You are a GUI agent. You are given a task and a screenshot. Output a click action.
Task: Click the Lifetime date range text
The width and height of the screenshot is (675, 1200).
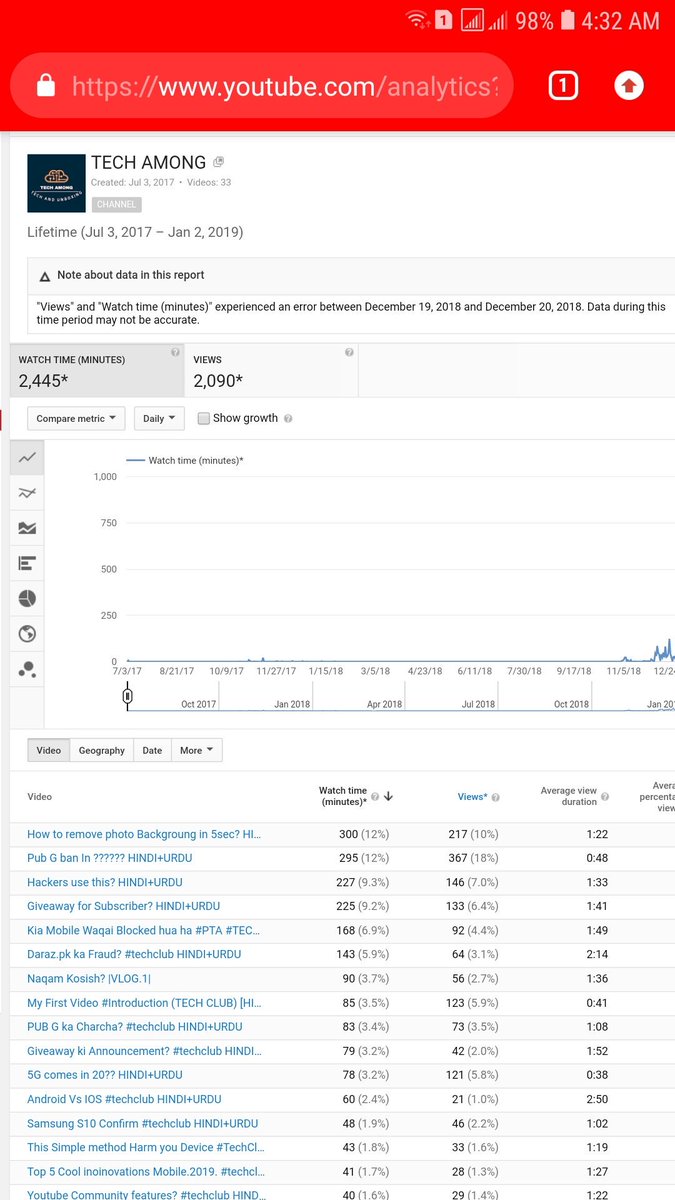pyautogui.click(x=135, y=232)
